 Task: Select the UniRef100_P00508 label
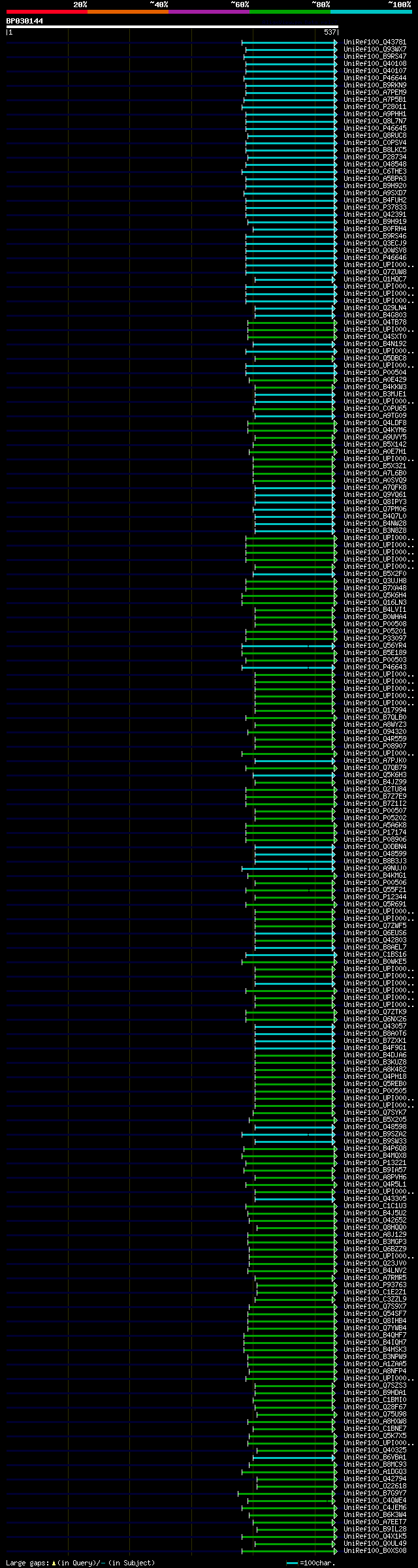coord(375,624)
